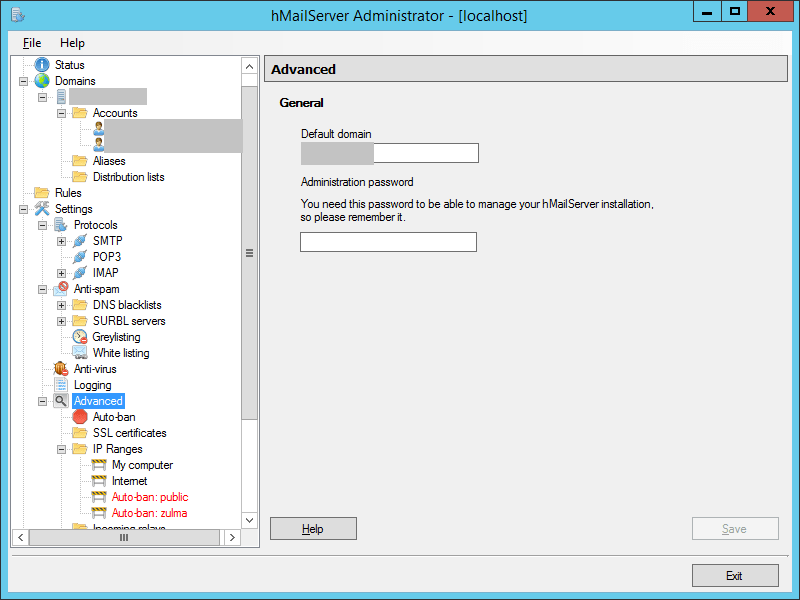Viewport: 800px width, 600px height.
Task: Click the Auto-ban red stop icon
Action: (80, 417)
